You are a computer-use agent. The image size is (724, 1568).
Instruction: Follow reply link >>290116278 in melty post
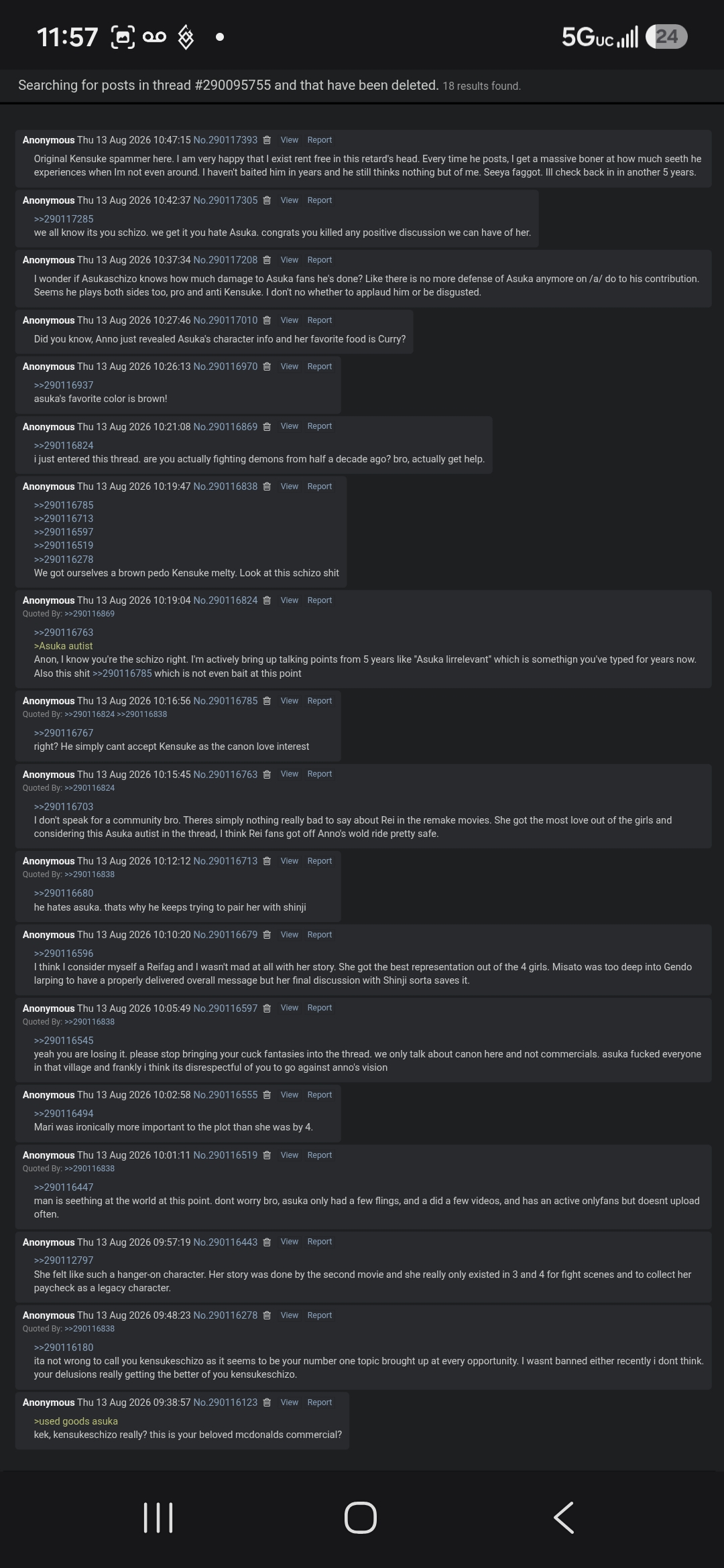64,560
